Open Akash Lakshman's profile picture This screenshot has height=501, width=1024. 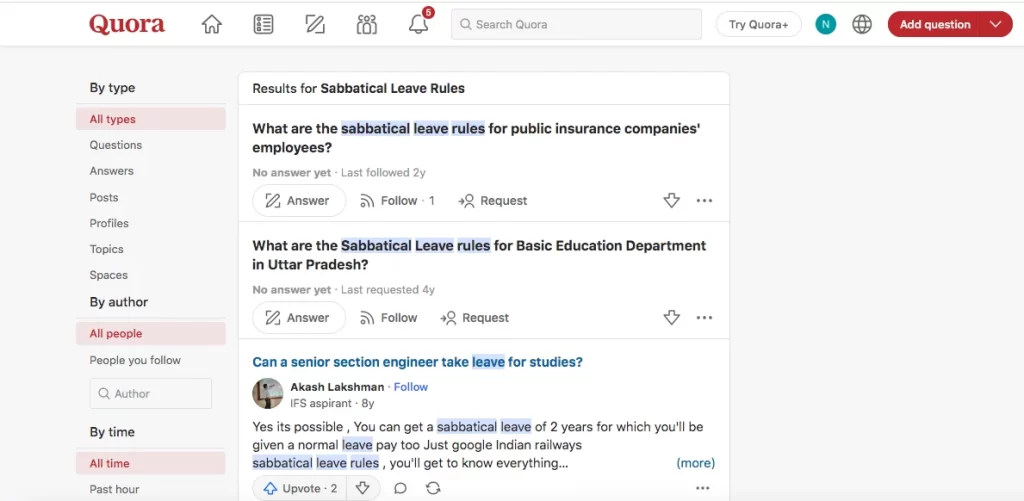point(268,393)
